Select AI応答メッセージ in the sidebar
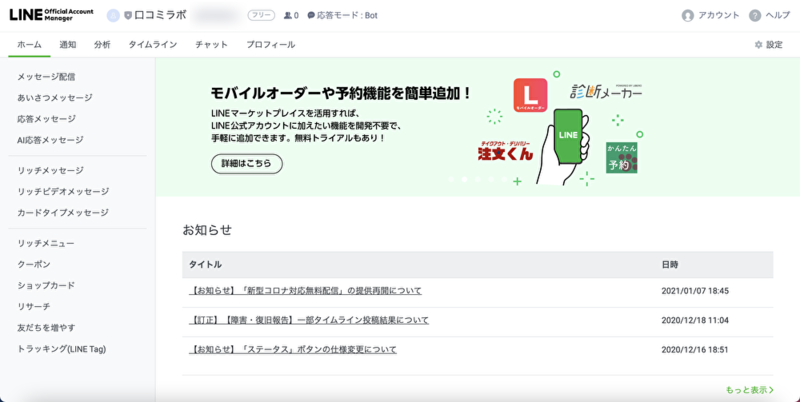This screenshot has width=800, height=402. [50, 140]
